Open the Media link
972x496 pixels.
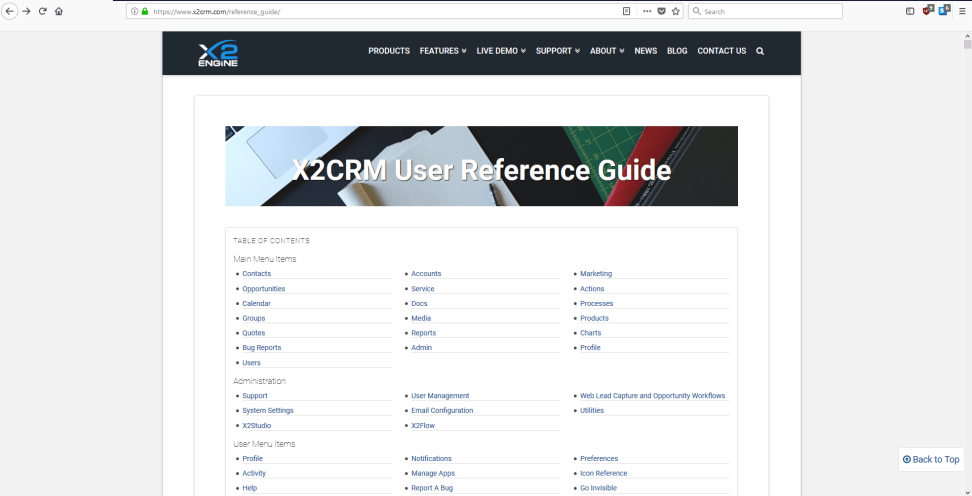coord(421,318)
